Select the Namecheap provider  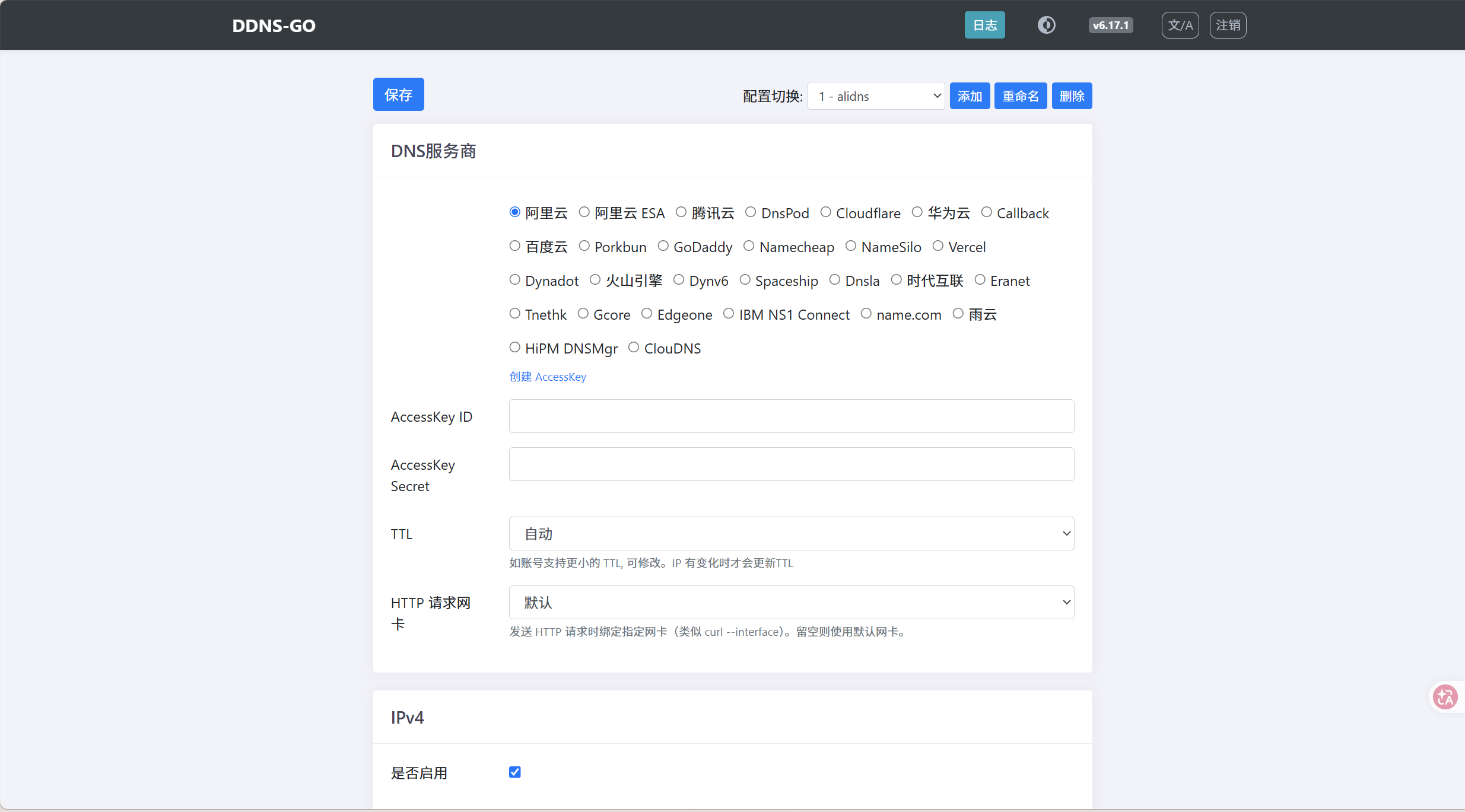(x=749, y=246)
